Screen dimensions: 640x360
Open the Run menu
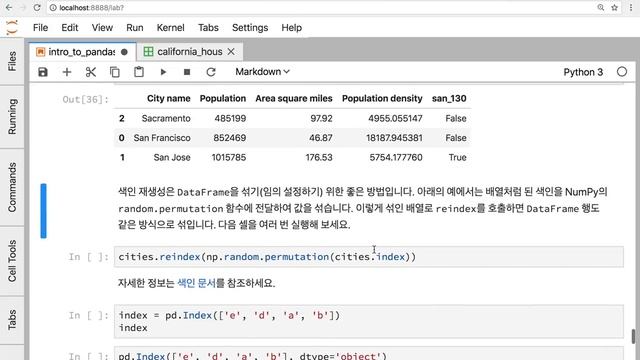tap(135, 28)
